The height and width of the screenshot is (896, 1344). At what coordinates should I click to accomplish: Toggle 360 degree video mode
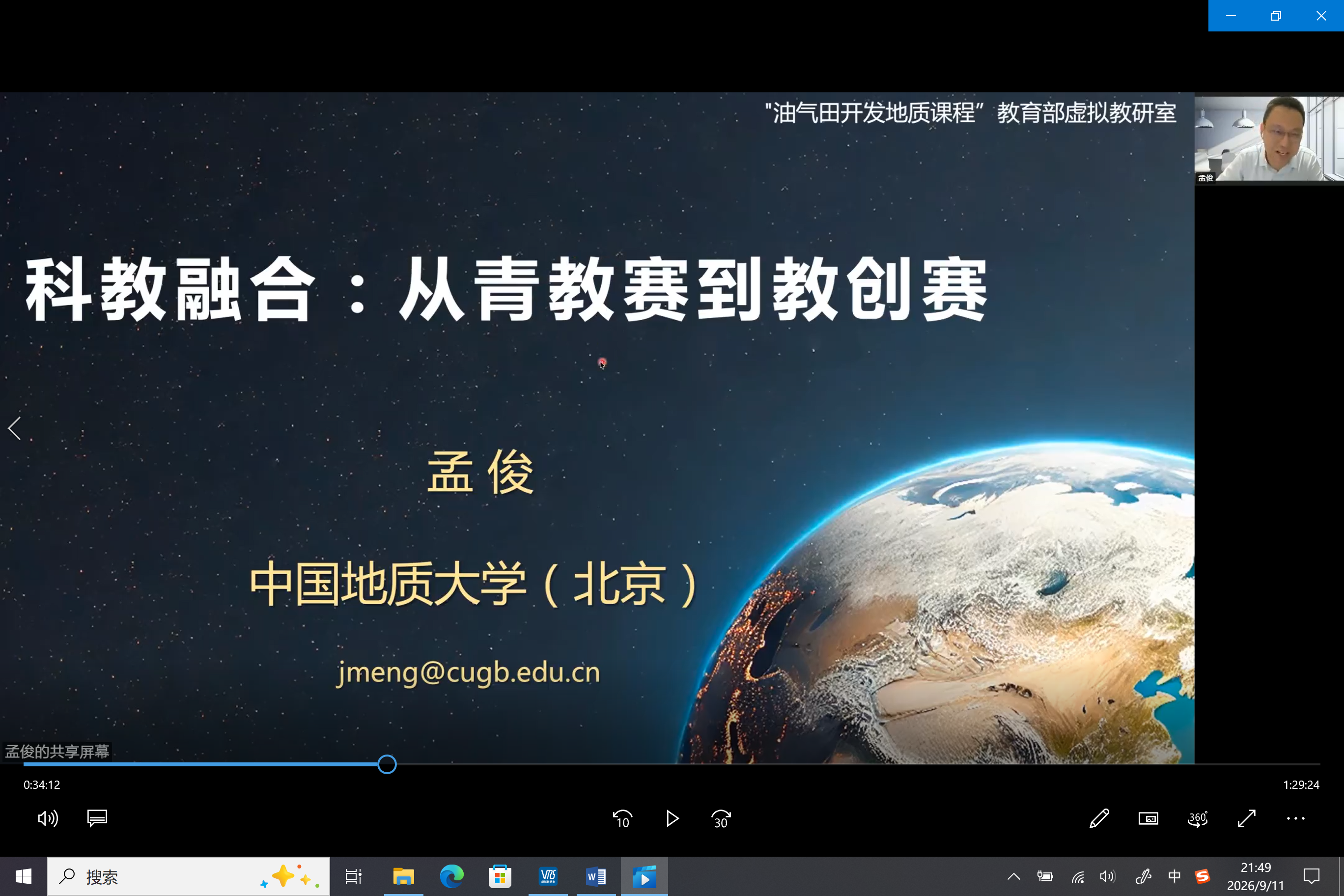tap(1197, 818)
